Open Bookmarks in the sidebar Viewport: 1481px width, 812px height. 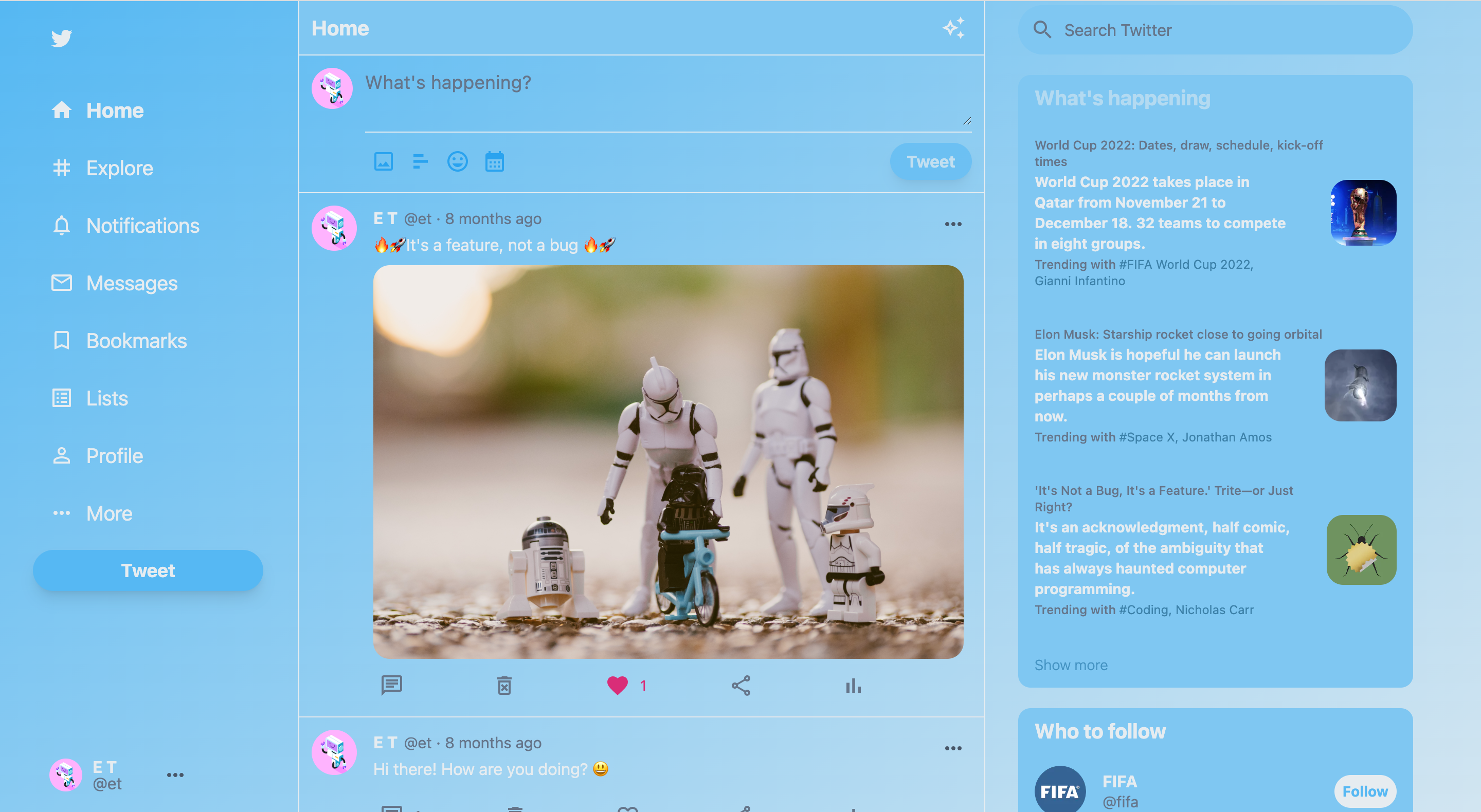118,340
